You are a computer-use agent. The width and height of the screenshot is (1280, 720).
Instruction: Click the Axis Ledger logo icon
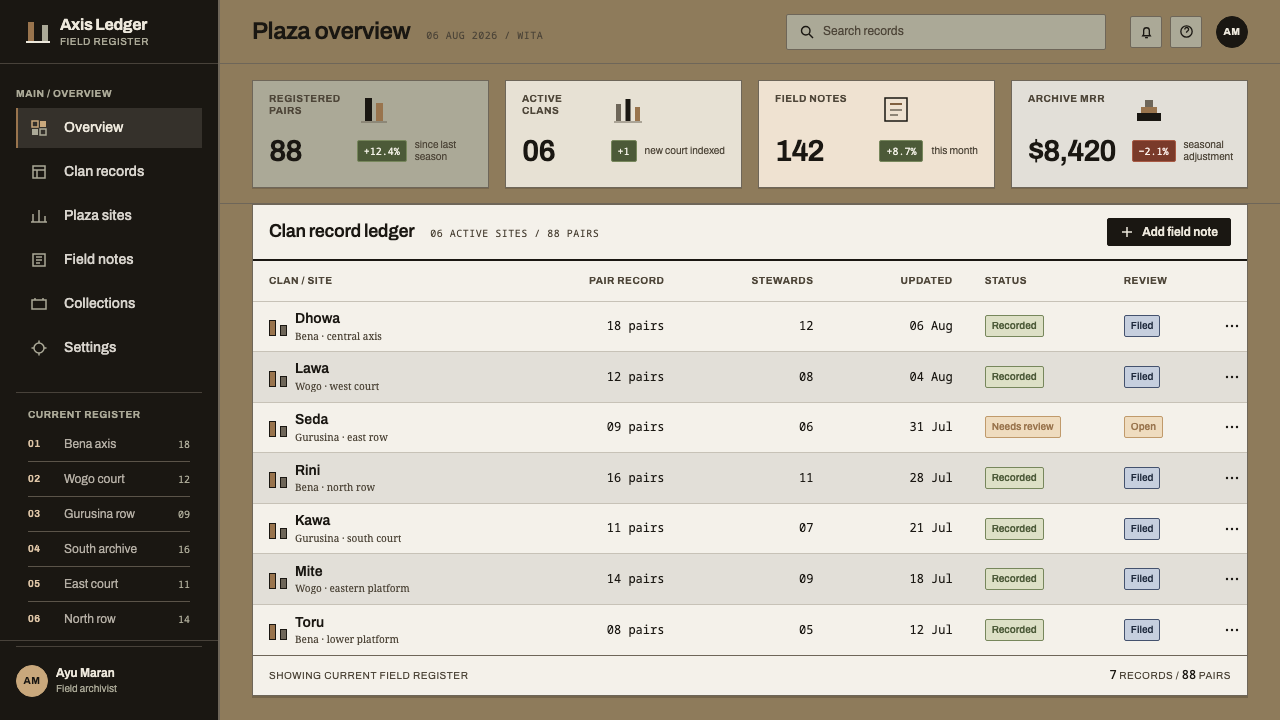coord(38,32)
